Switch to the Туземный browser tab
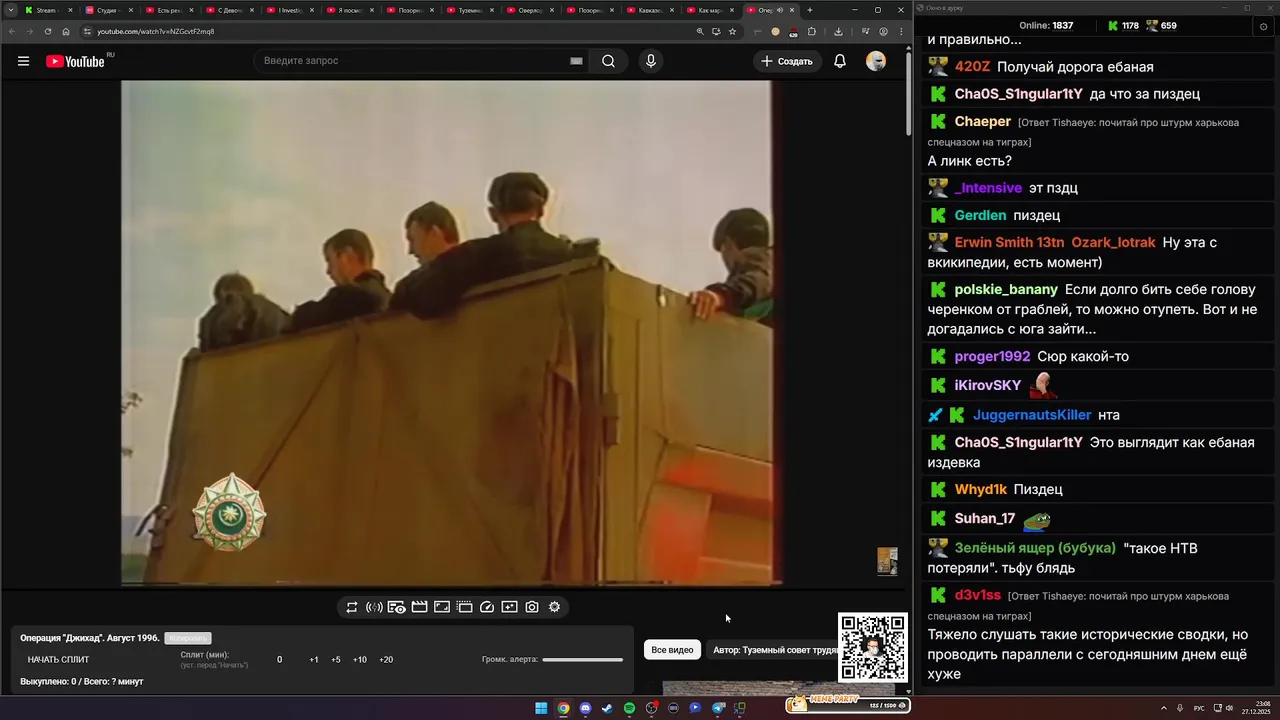 tap(470, 10)
